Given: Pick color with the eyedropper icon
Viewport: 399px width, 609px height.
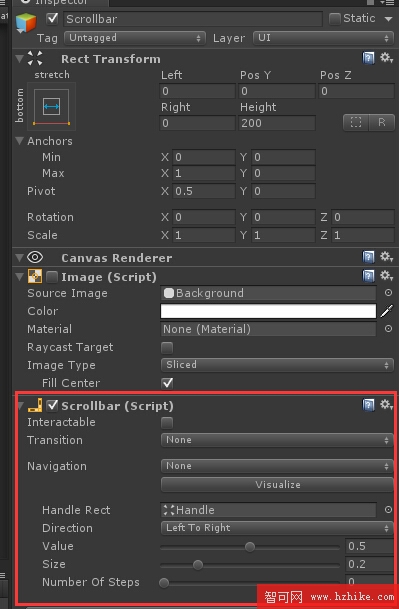Looking at the screenshot, I should tap(387, 311).
